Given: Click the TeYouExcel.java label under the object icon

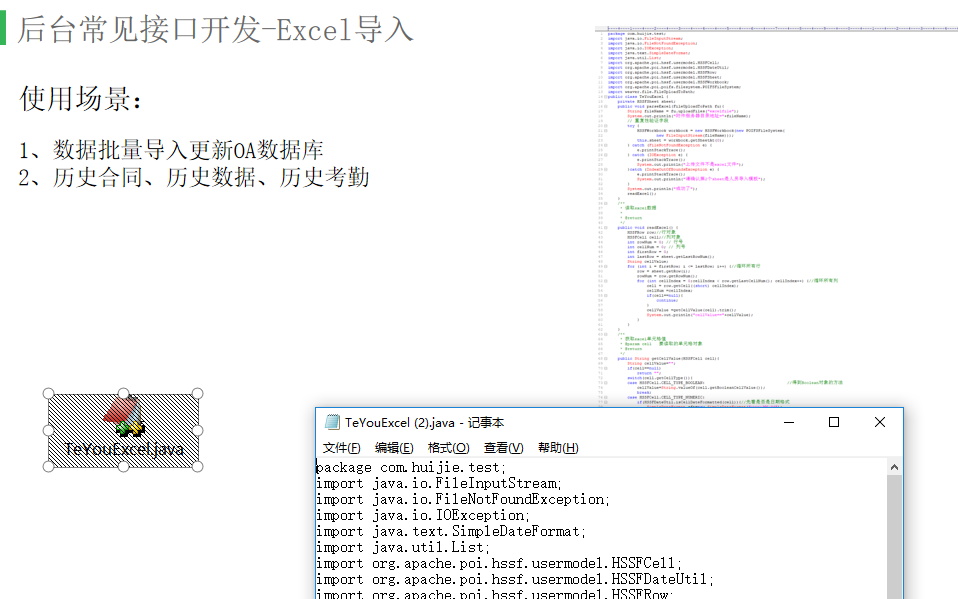Looking at the screenshot, I should click(122, 449).
